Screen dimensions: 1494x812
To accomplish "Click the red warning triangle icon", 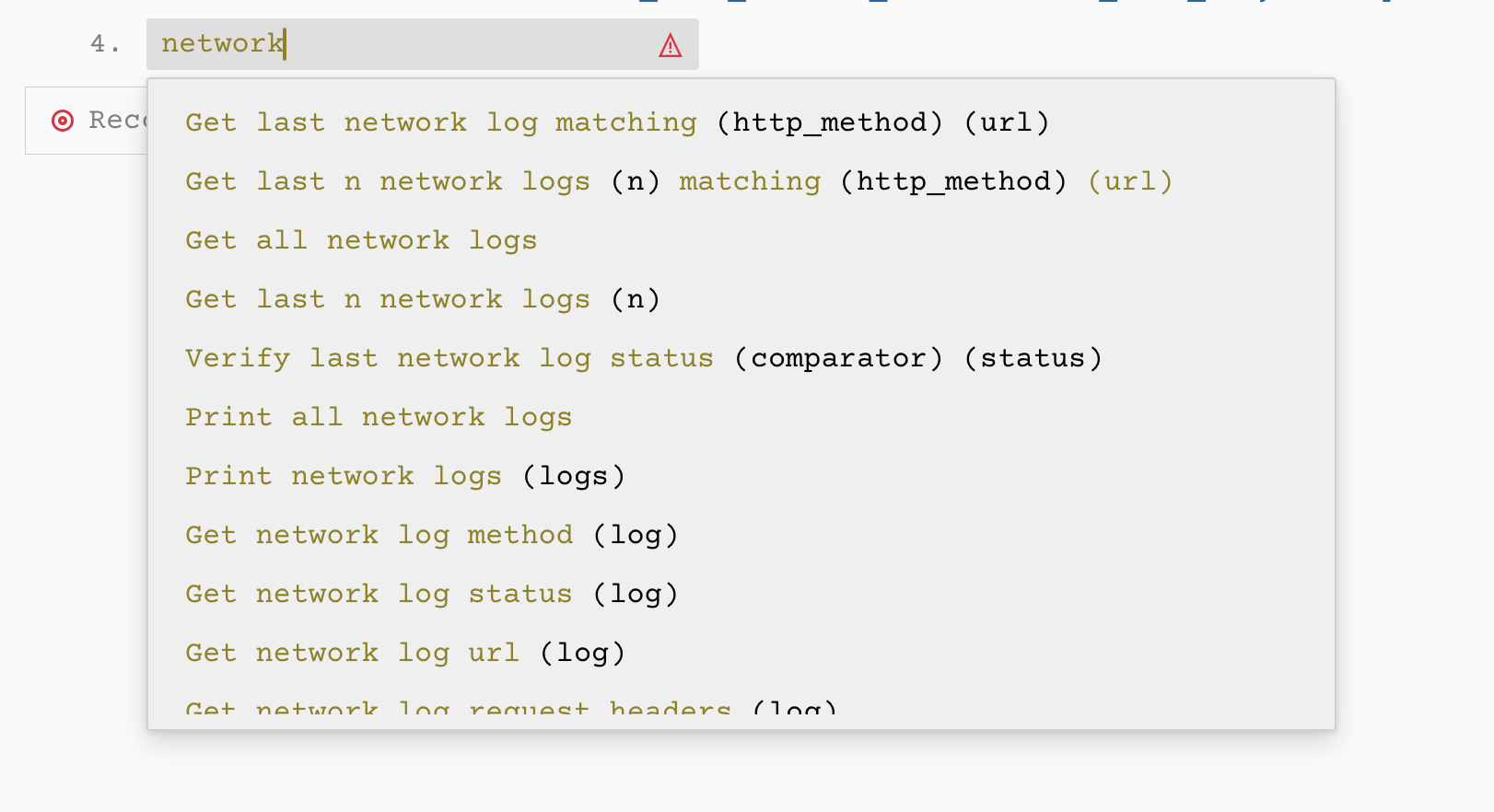I will tap(671, 45).
